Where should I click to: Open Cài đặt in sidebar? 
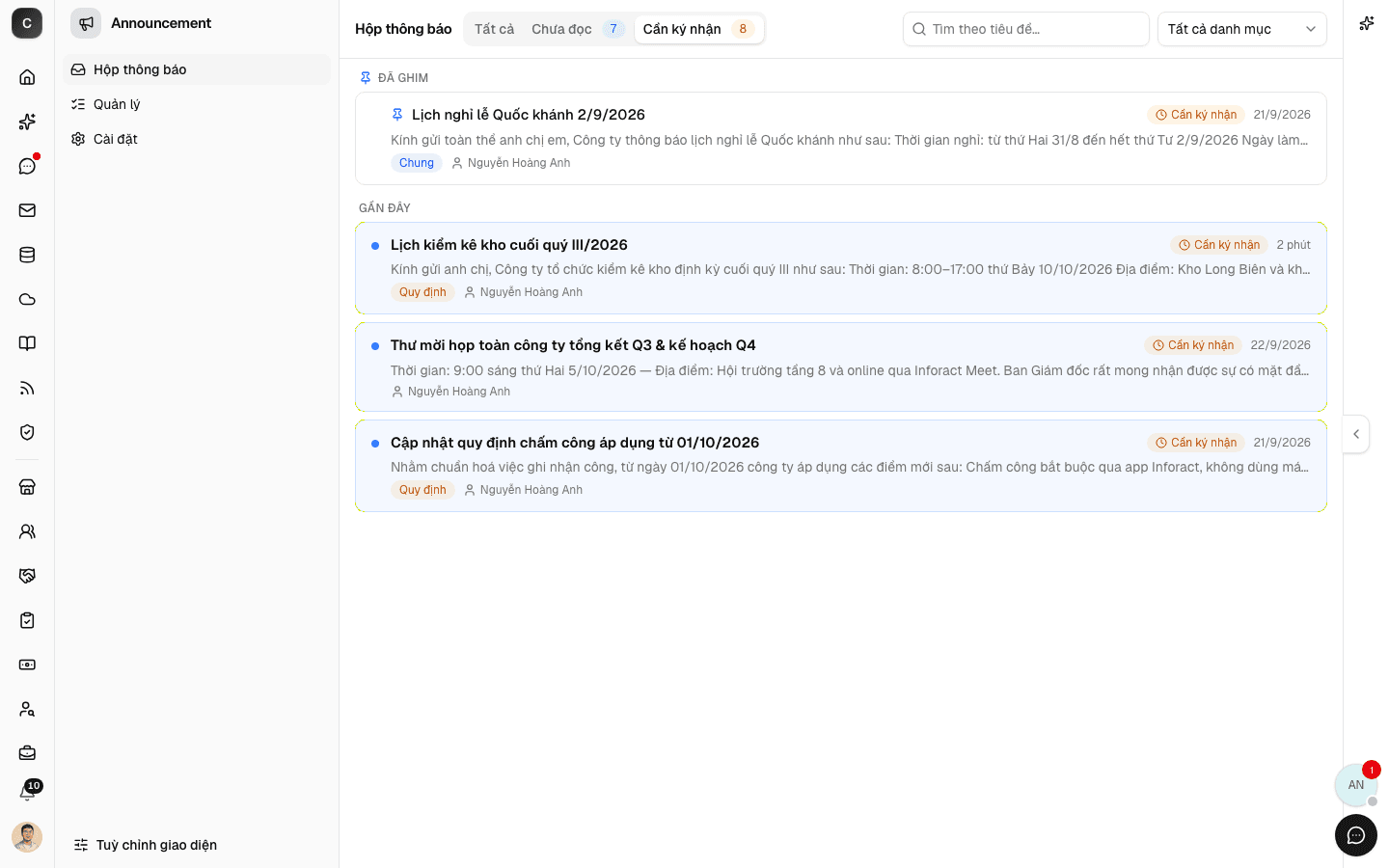click(197, 139)
